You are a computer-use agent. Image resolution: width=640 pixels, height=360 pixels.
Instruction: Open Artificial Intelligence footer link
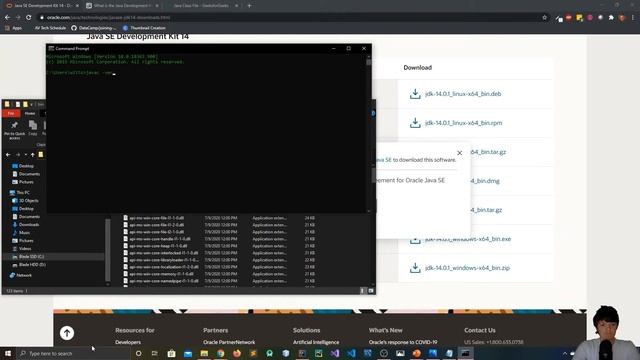316,342
